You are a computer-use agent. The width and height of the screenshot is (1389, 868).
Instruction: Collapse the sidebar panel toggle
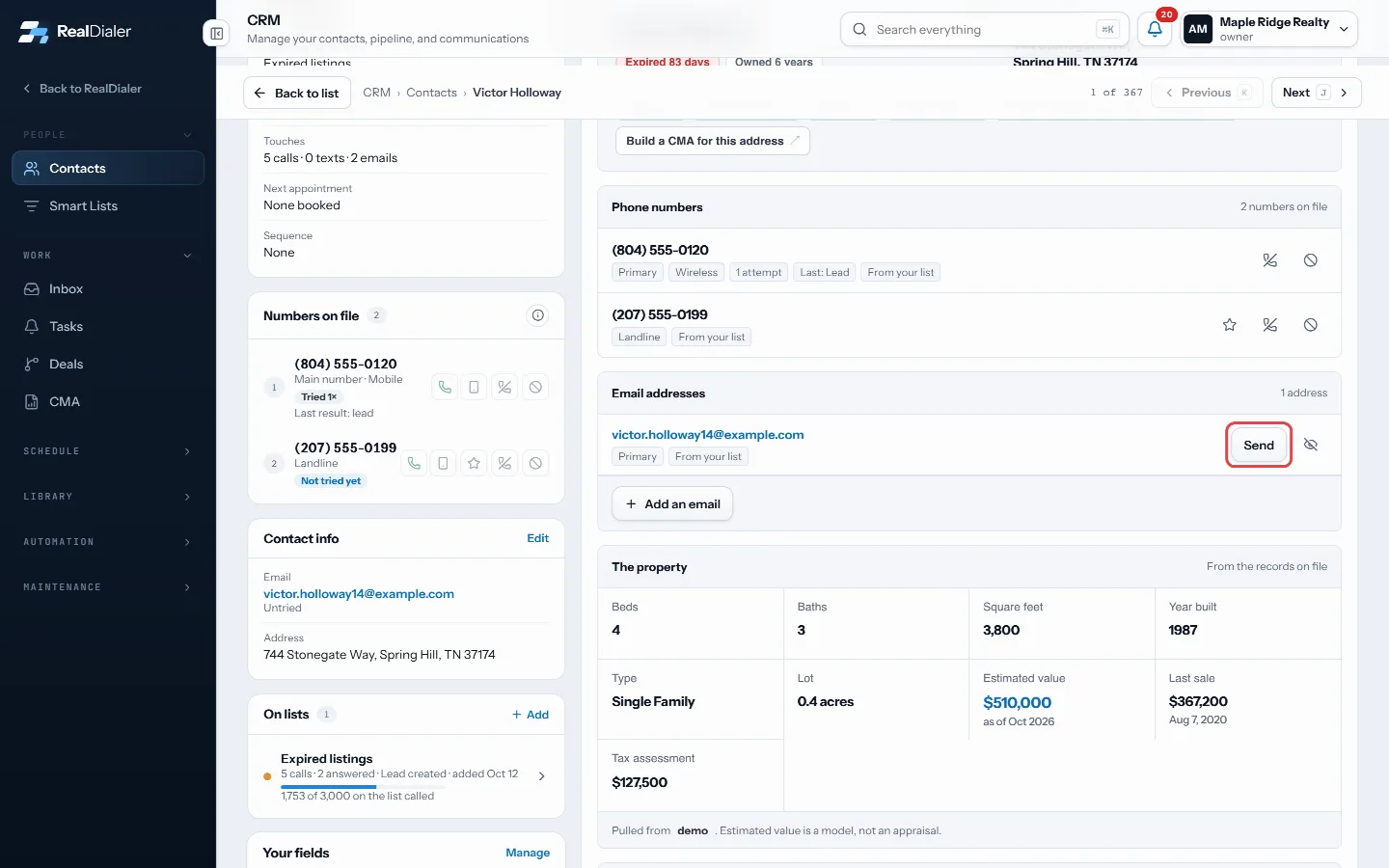[217, 34]
